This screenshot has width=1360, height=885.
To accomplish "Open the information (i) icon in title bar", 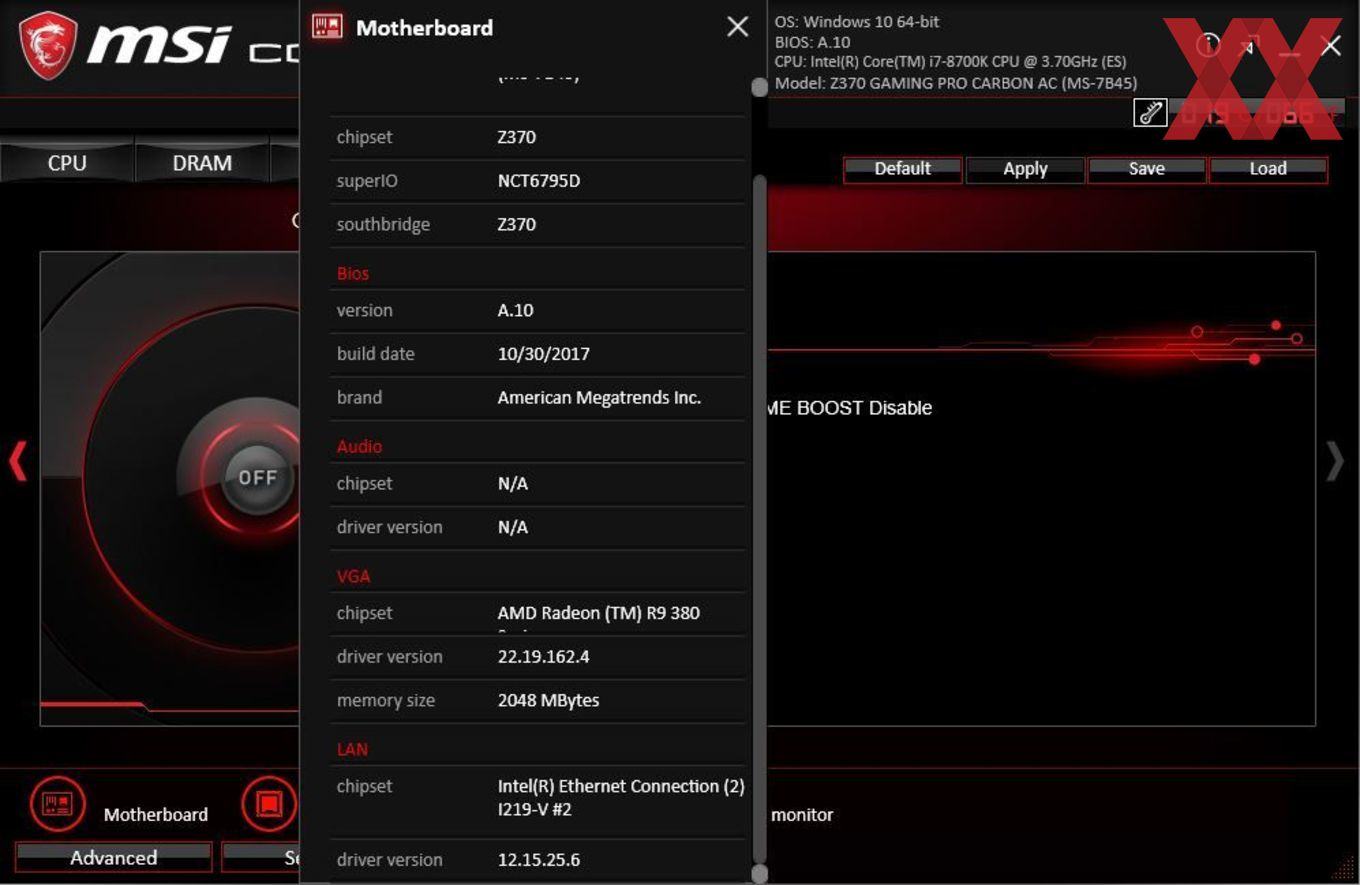I will [1207, 45].
